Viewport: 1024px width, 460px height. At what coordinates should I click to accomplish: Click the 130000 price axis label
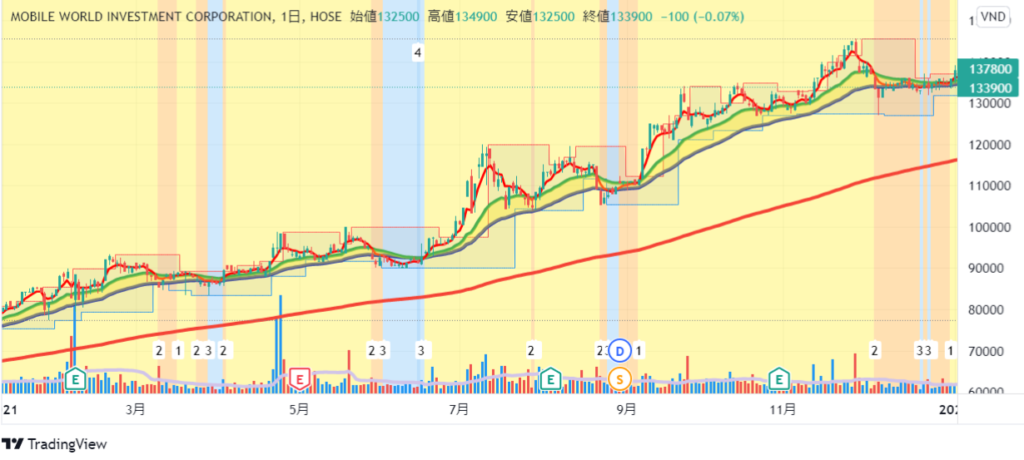point(990,103)
